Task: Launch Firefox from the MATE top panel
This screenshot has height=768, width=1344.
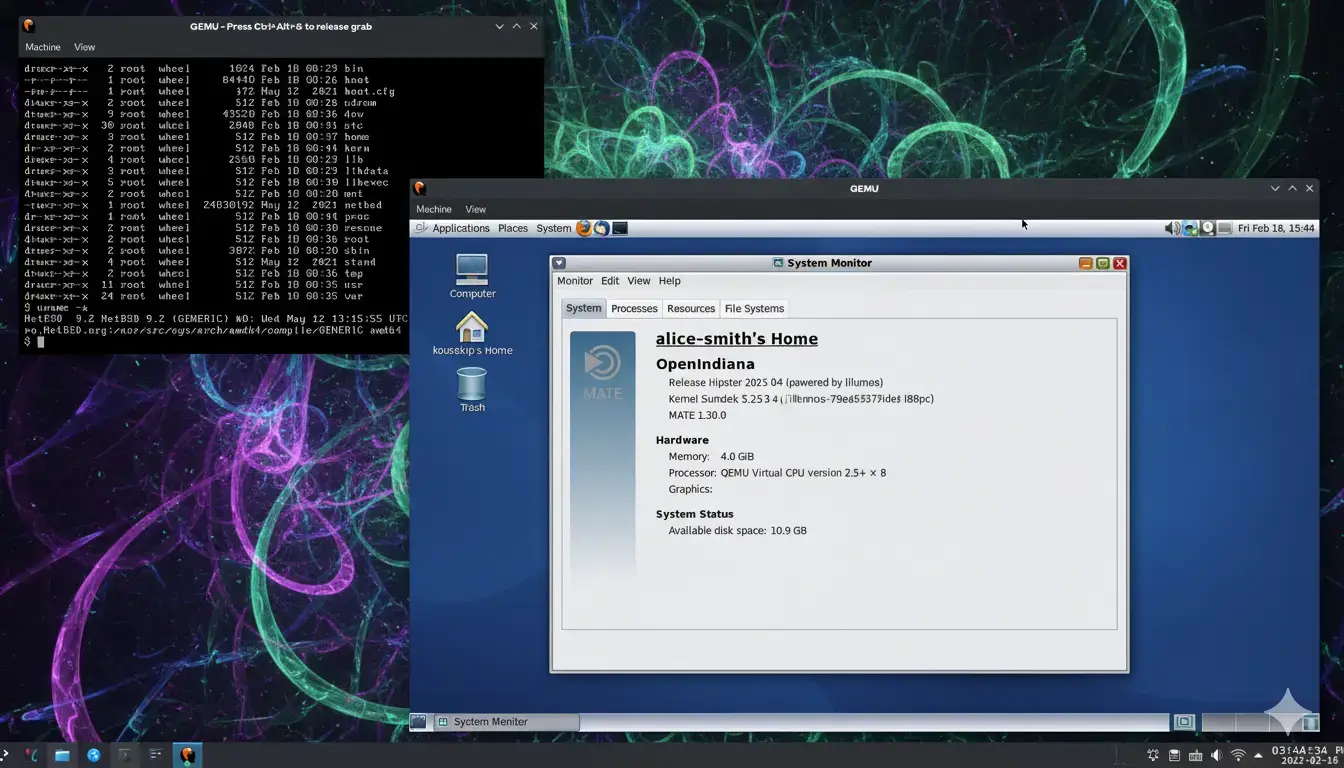Action: 584,228
